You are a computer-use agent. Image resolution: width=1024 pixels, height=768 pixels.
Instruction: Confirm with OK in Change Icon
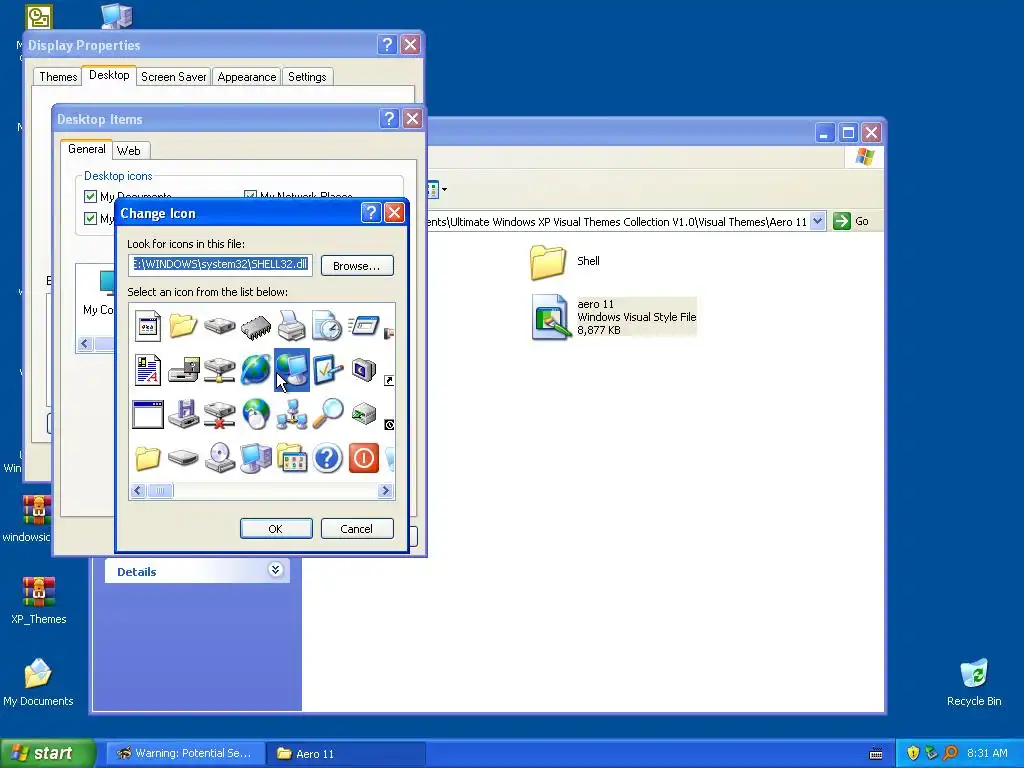pos(276,528)
